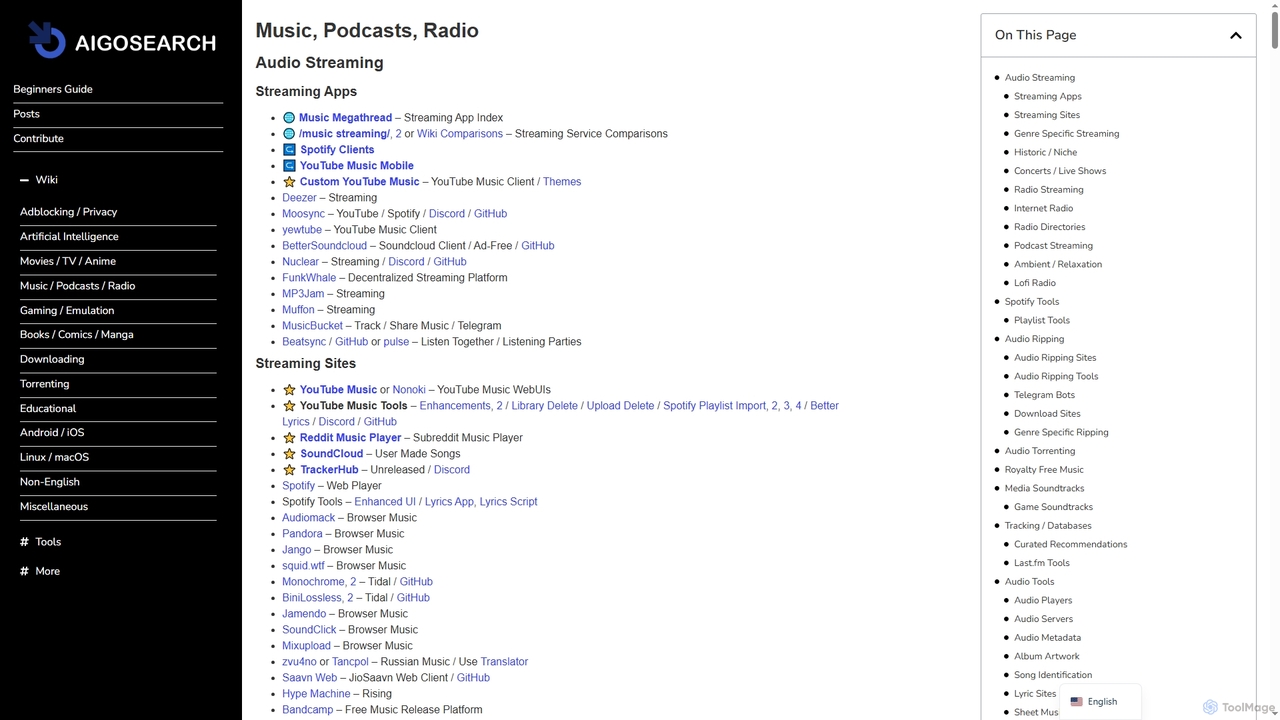
Task: Open the English language selector
Action: coord(1099,702)
